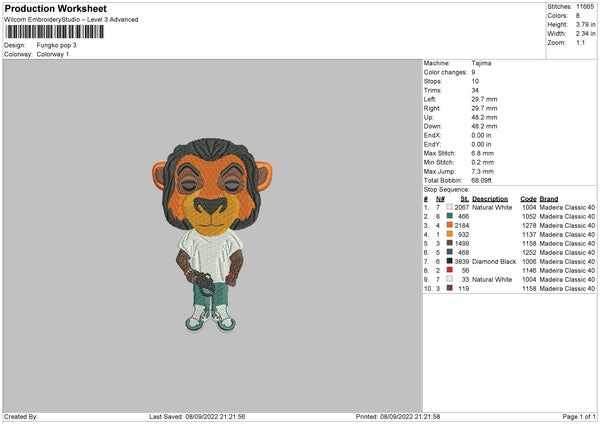This screenshot has height=424, width=600.
Task: Click the EndY value 0.00 in
Action: coord(481,144)
